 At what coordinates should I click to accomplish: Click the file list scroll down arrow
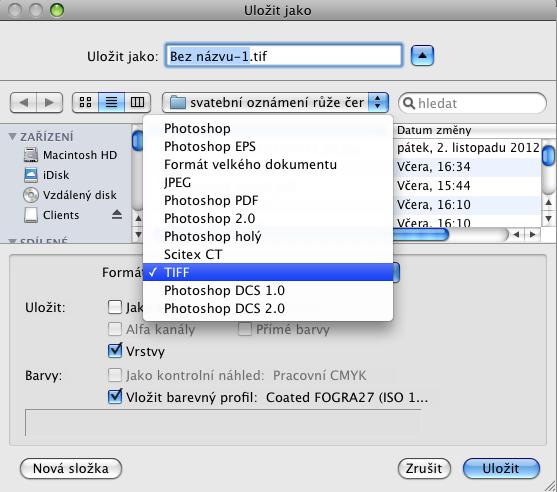548,219
